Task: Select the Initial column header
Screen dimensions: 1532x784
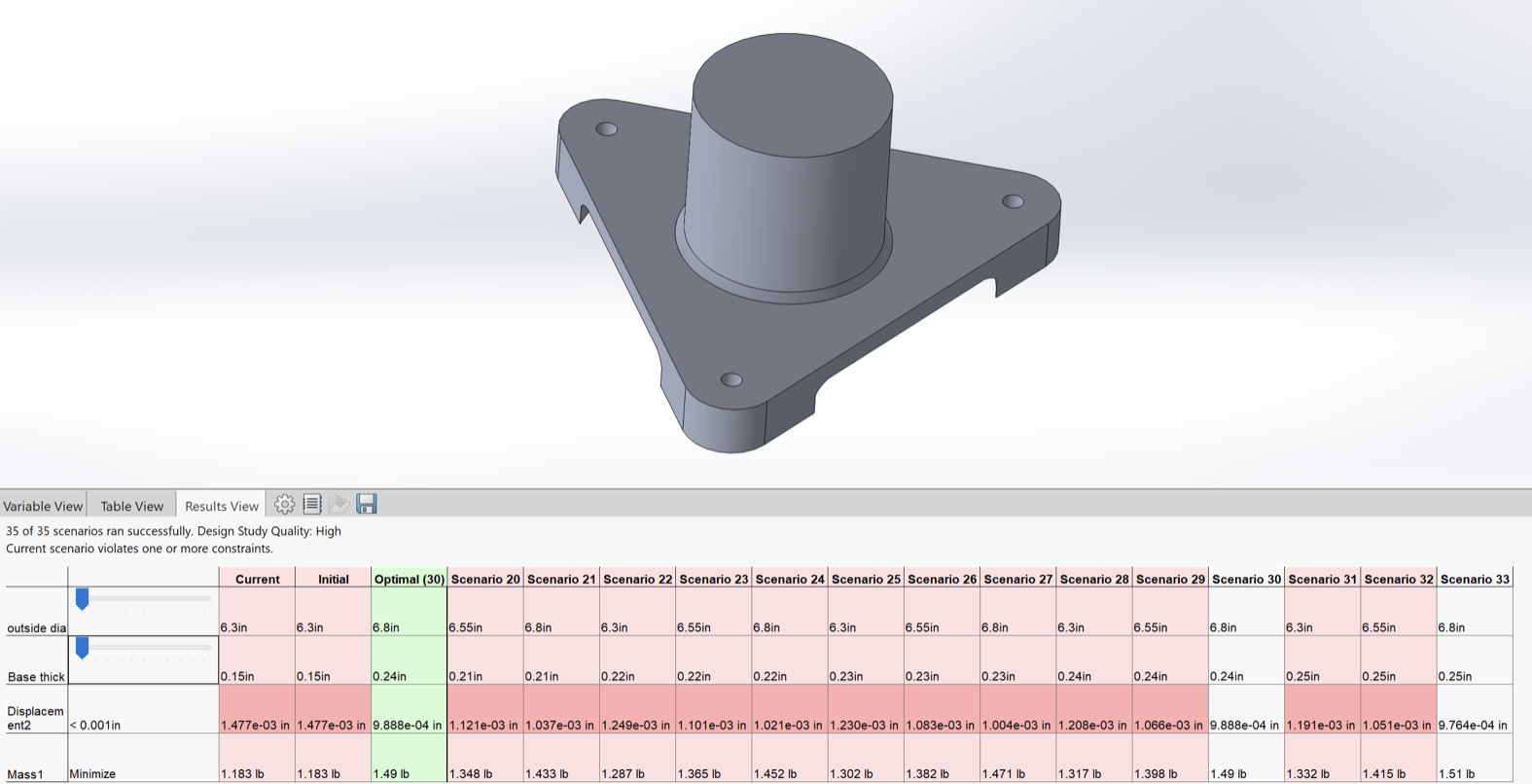Action: [333, 579]
